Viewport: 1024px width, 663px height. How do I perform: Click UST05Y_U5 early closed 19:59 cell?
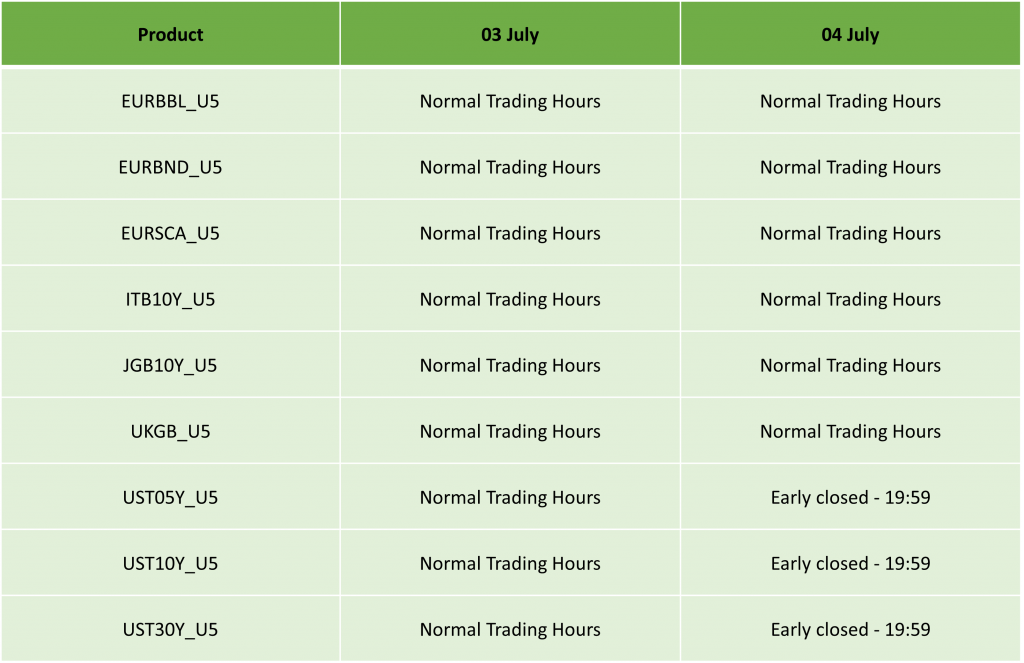coord(850,497)
